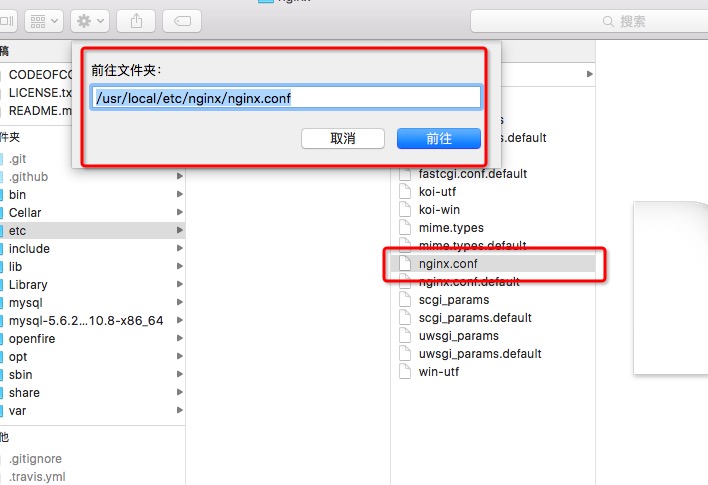Select the mysql folder
This screenshot has height=485, width=708.
26,303
